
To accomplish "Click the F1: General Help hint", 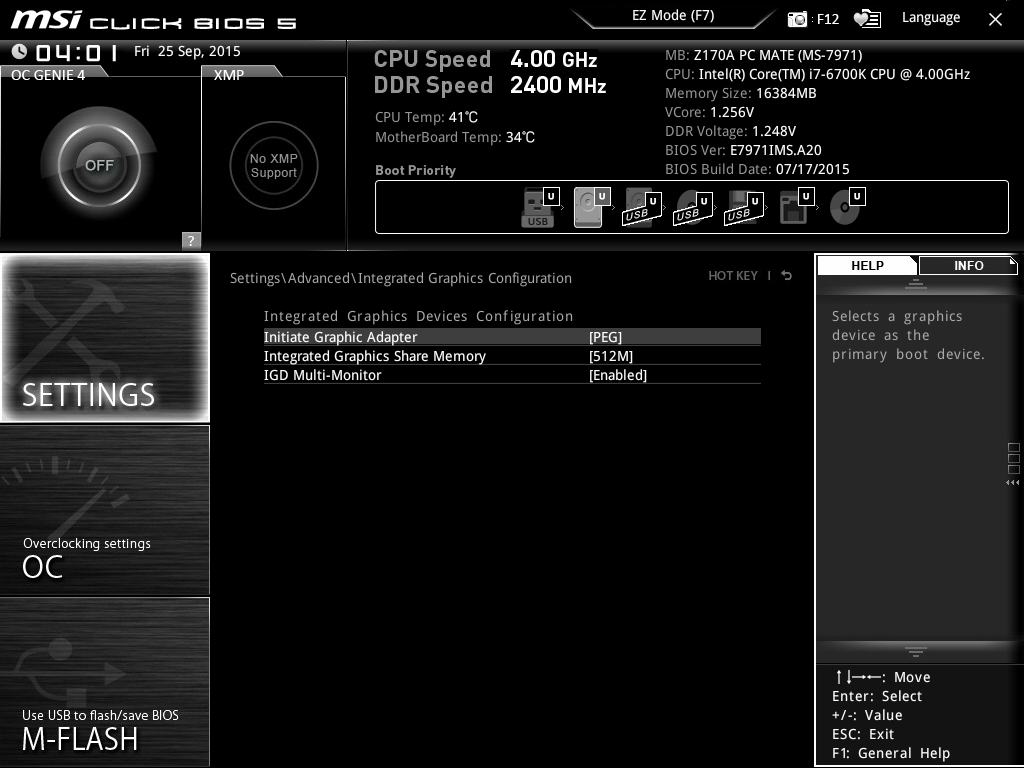I will 891,753.
